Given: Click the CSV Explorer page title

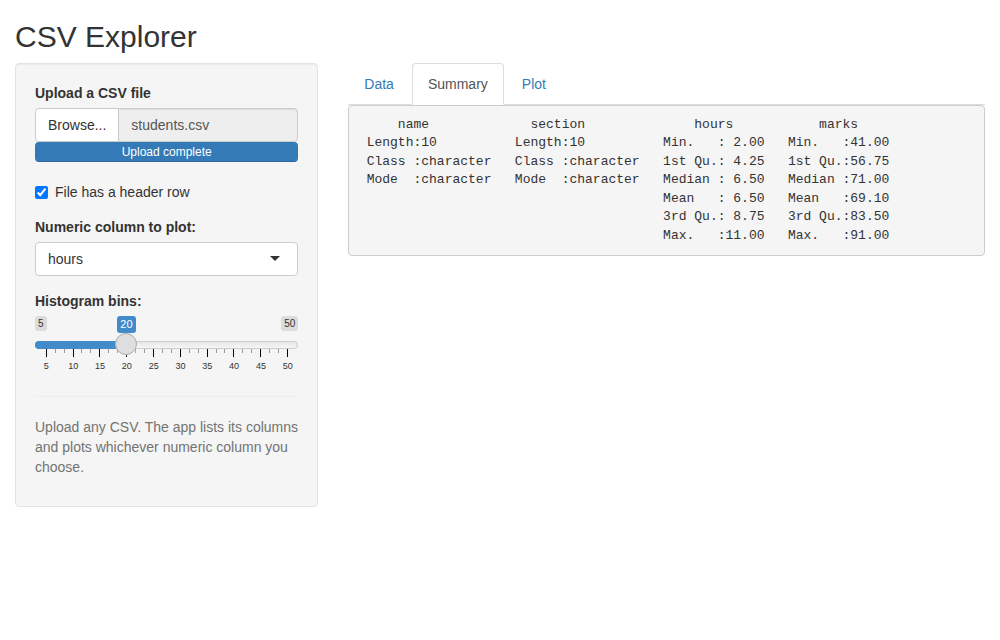Looking at the screenshot, I should pos(106,37).
